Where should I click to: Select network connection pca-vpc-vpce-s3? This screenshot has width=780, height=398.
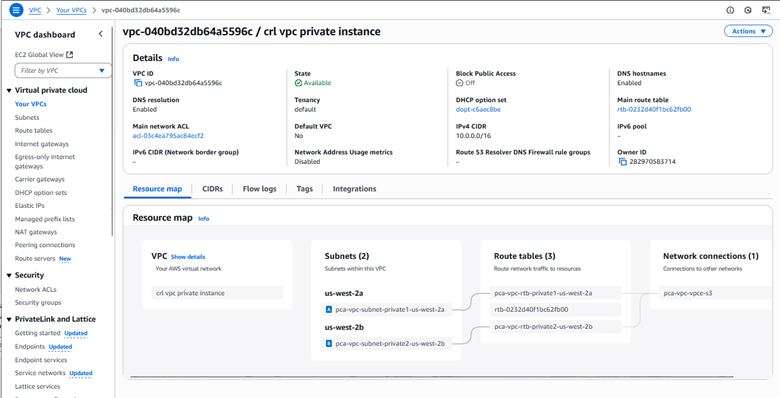[716, 293]
